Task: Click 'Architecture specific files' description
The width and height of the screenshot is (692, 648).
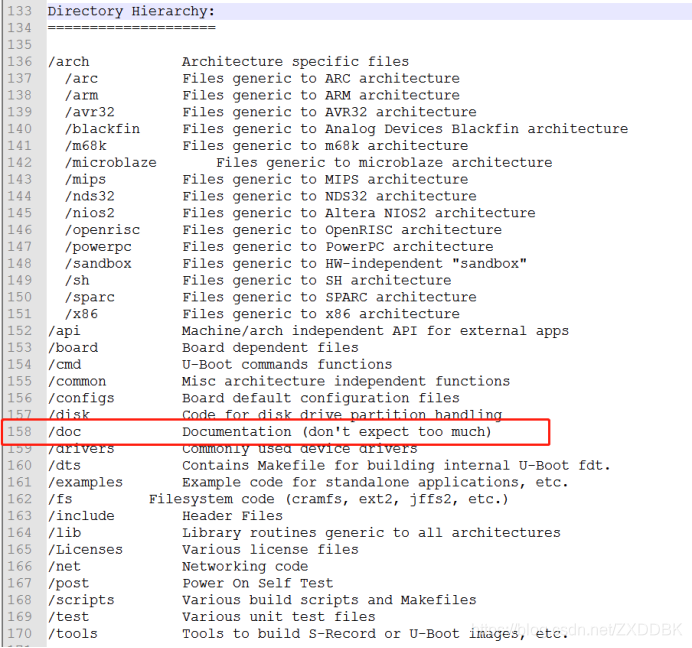Action: point(296,61)
